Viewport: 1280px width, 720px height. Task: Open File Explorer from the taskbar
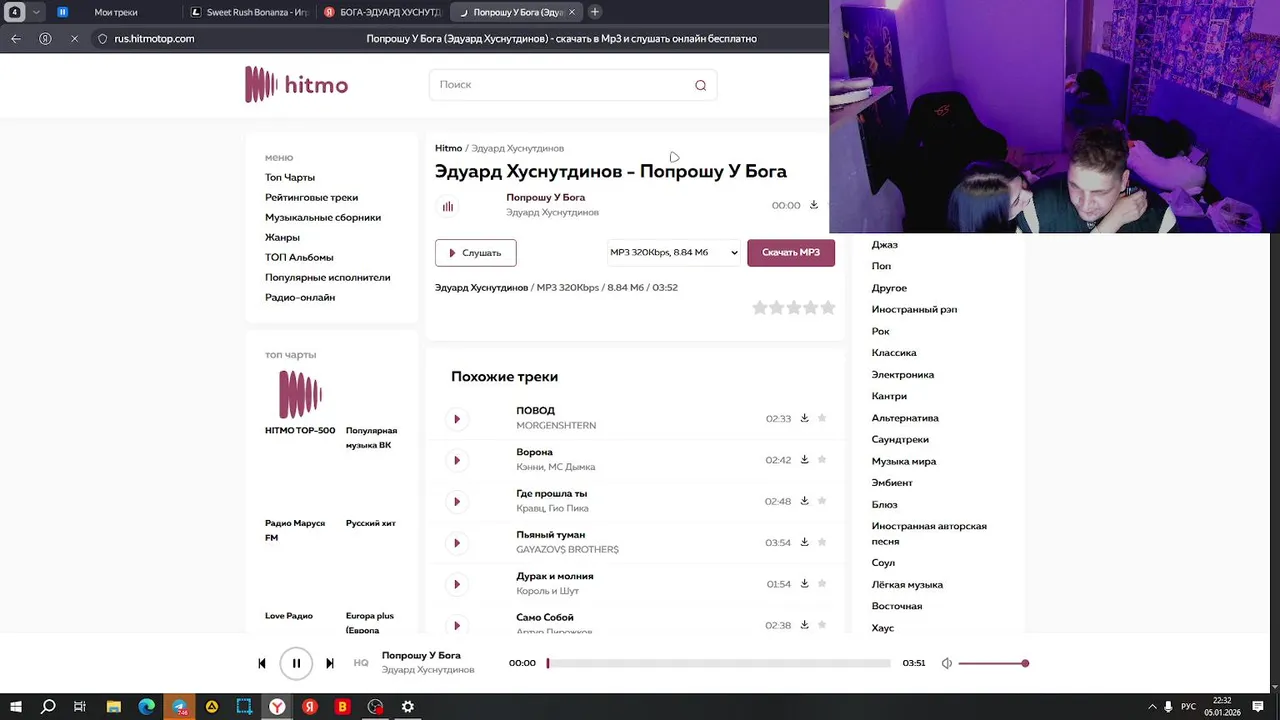113,706
